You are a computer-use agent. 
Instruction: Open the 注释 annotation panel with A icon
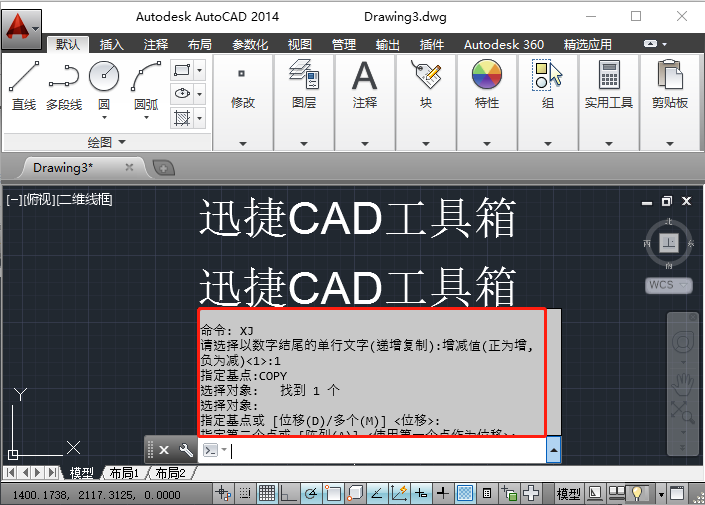coord(365,103)
